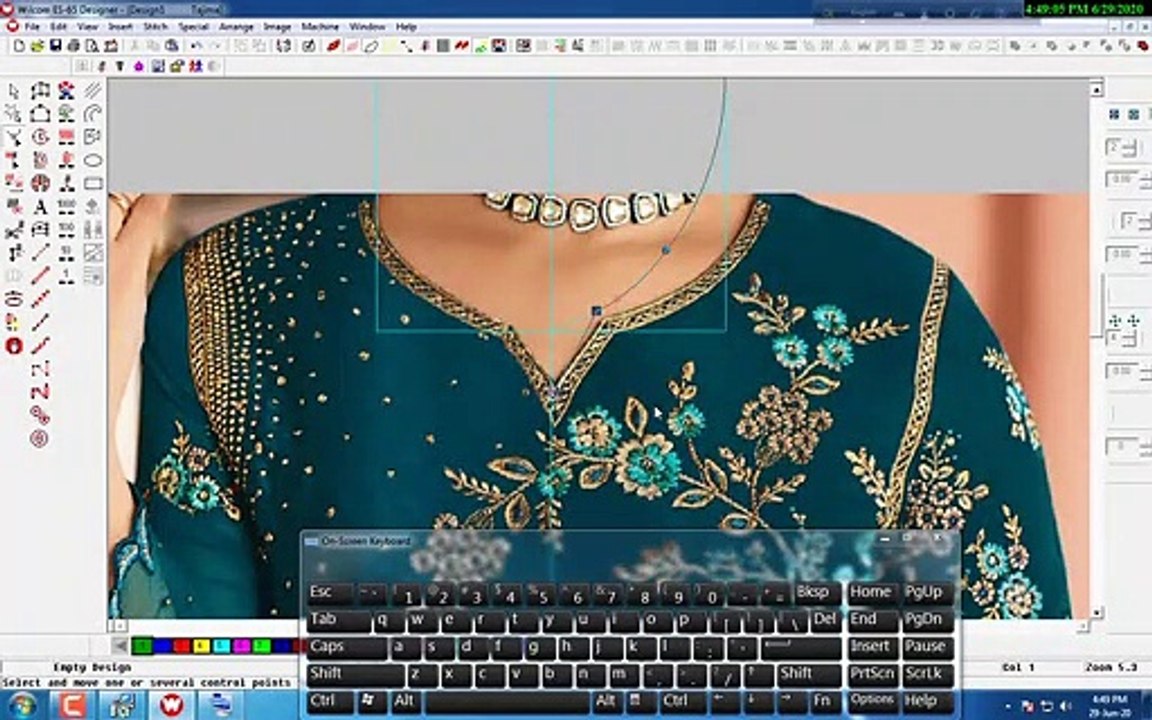The height and width of the screenshot is (720, 1152).
Task: Select the dotted zigzag stitch tool
Action: tap(40, 368)
